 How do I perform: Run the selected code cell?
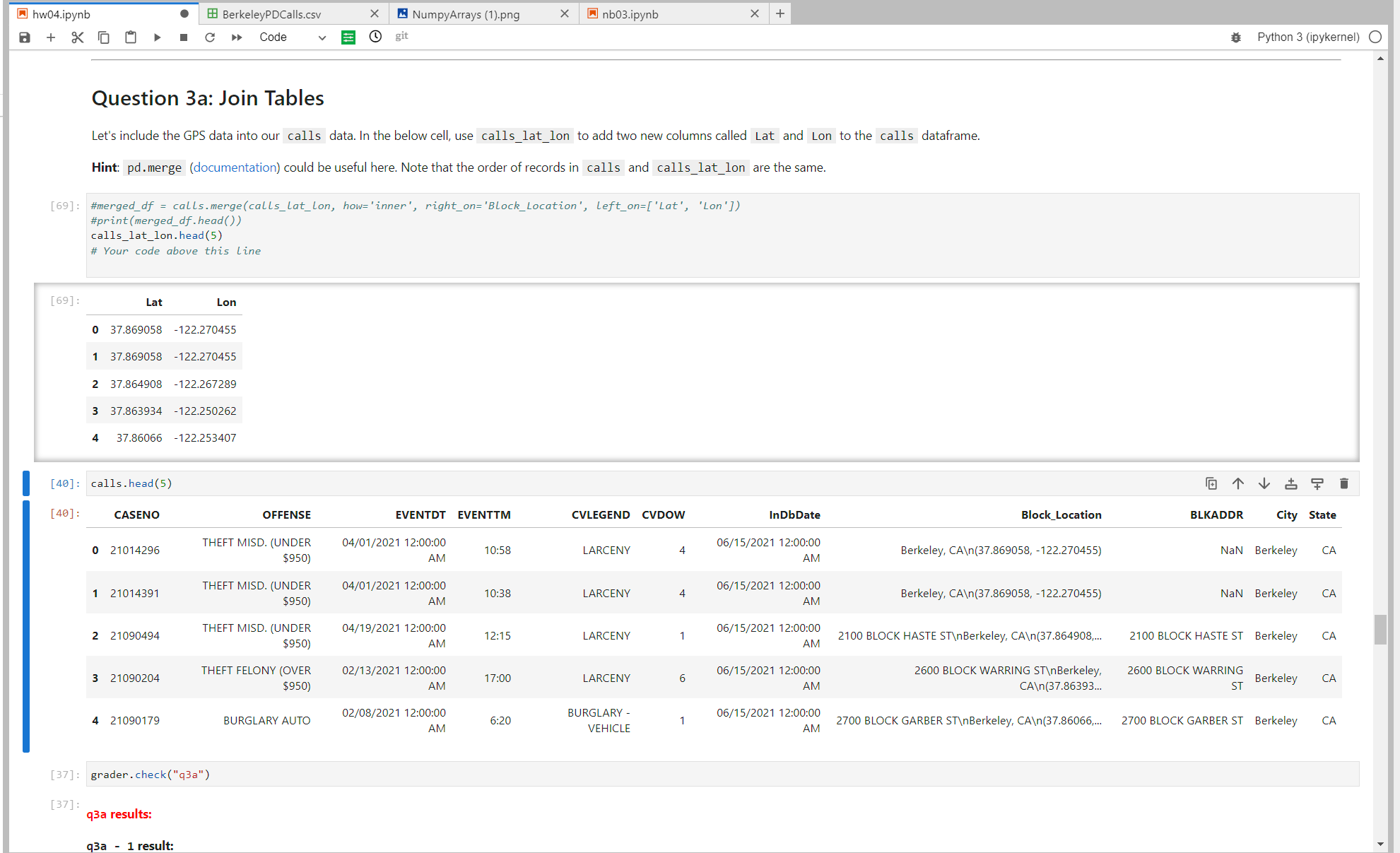[x=157, y=37]
